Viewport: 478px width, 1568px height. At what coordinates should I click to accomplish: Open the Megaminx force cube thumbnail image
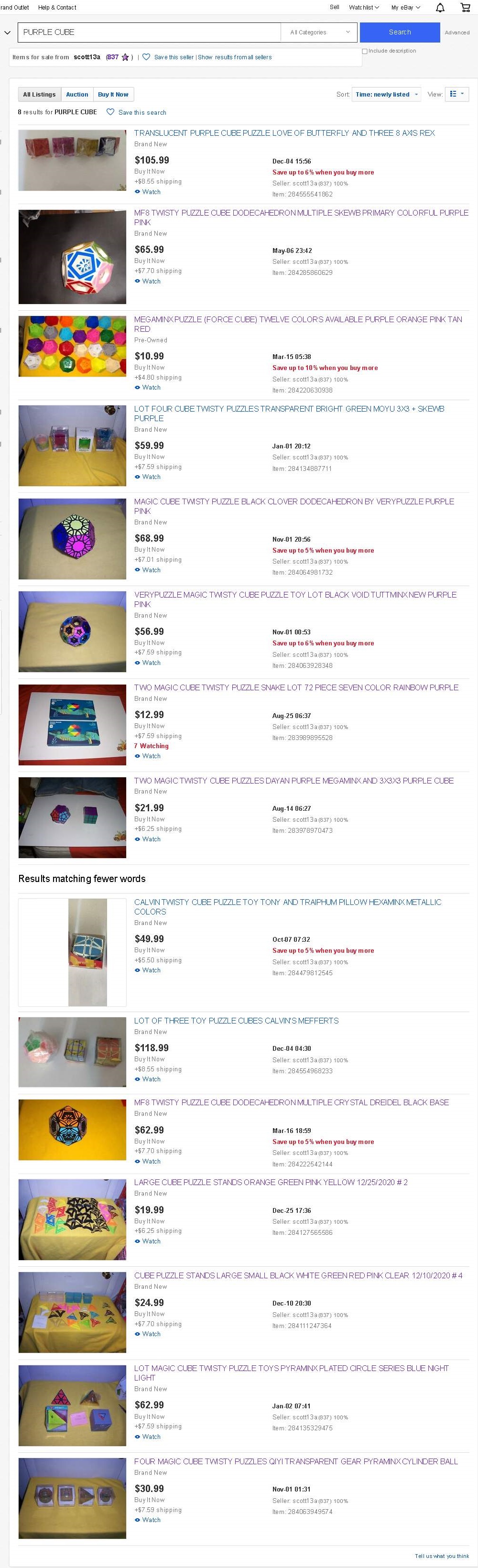coord(73,347)
